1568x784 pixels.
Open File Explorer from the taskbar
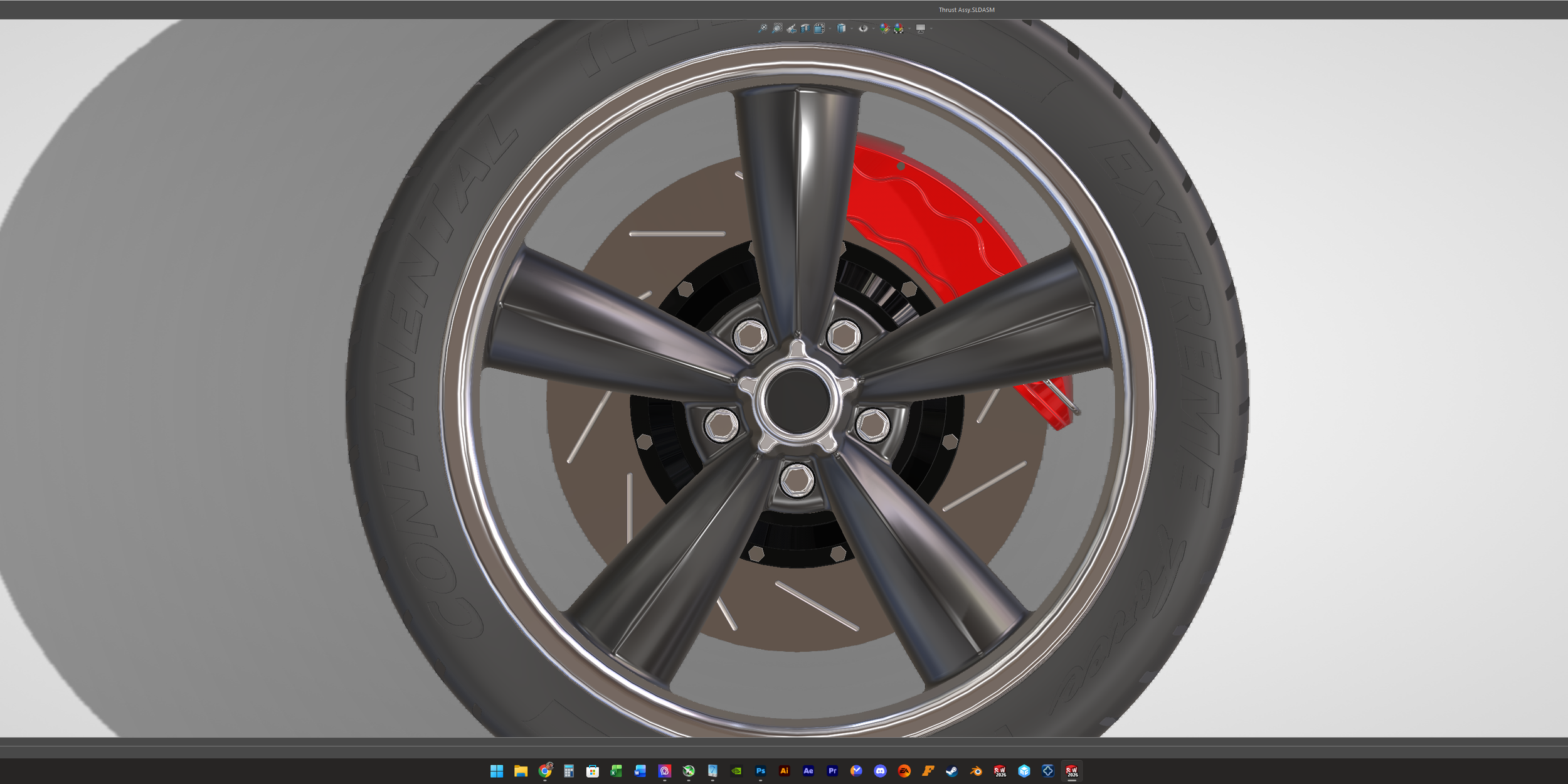click(x=521, y=771)
